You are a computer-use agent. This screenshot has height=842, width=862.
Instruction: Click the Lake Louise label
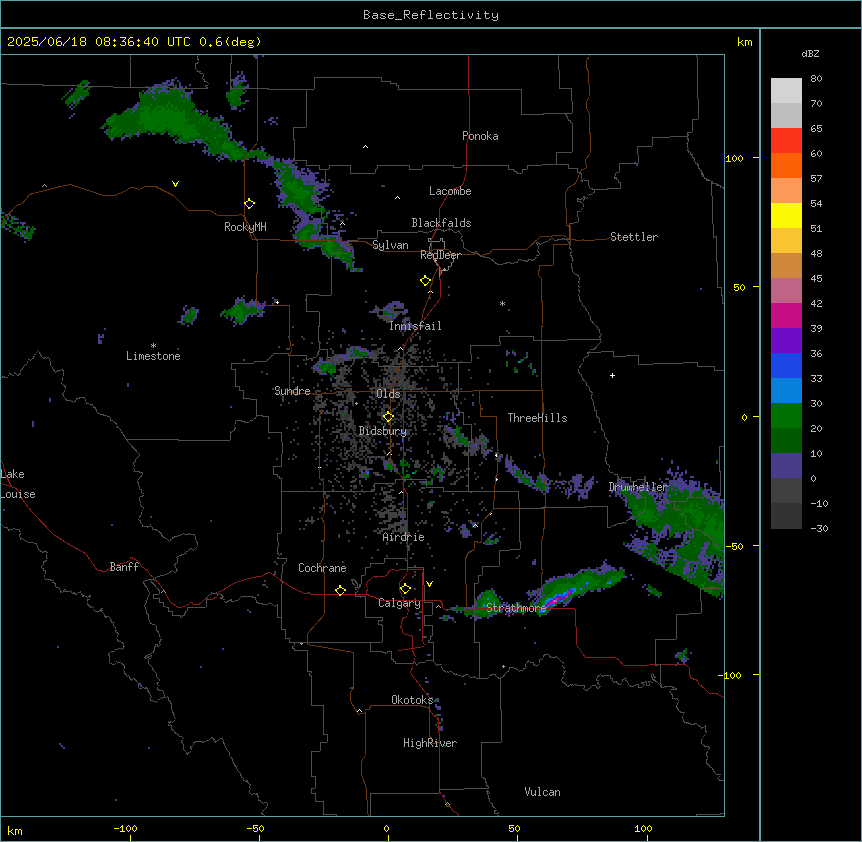click(x=18, y=484)
